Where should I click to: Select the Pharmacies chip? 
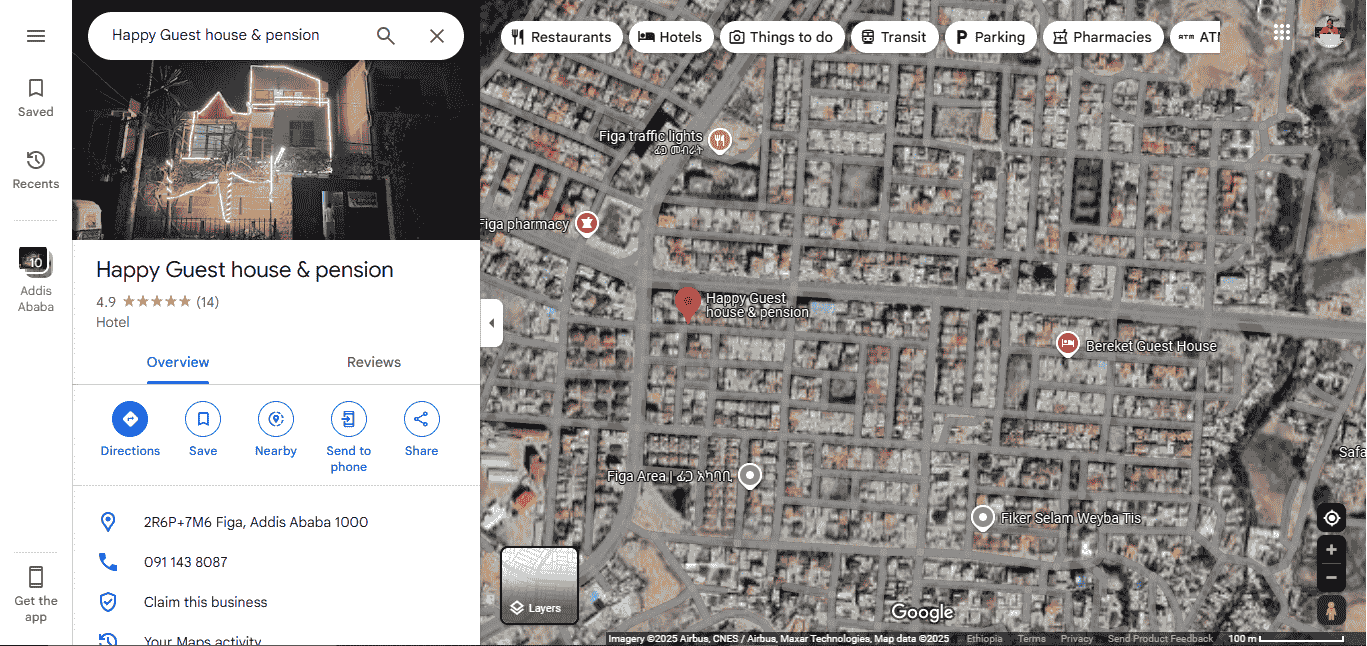tap(1103, 37)
